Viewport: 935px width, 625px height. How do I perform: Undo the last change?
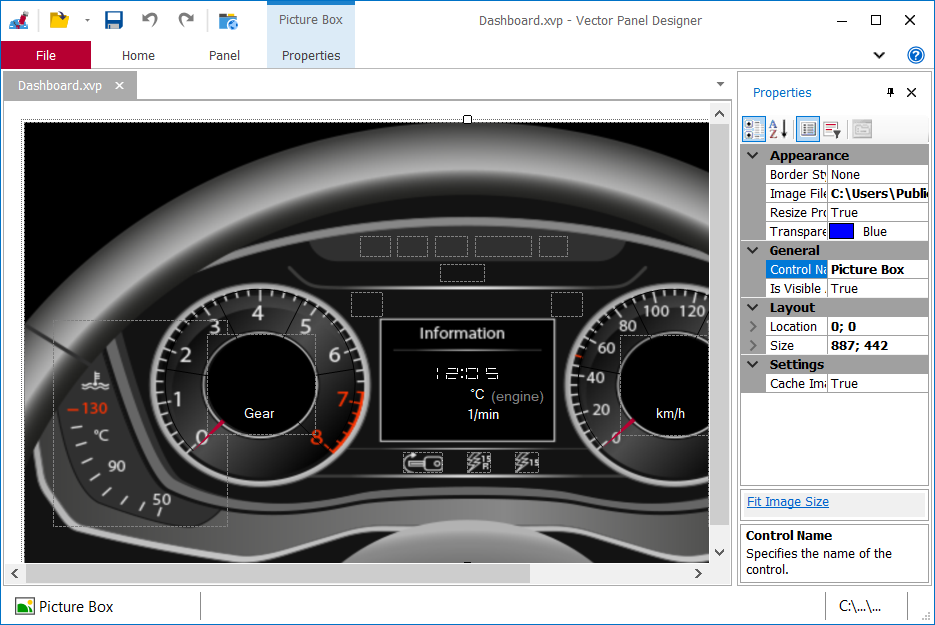(x=150, y=19)
